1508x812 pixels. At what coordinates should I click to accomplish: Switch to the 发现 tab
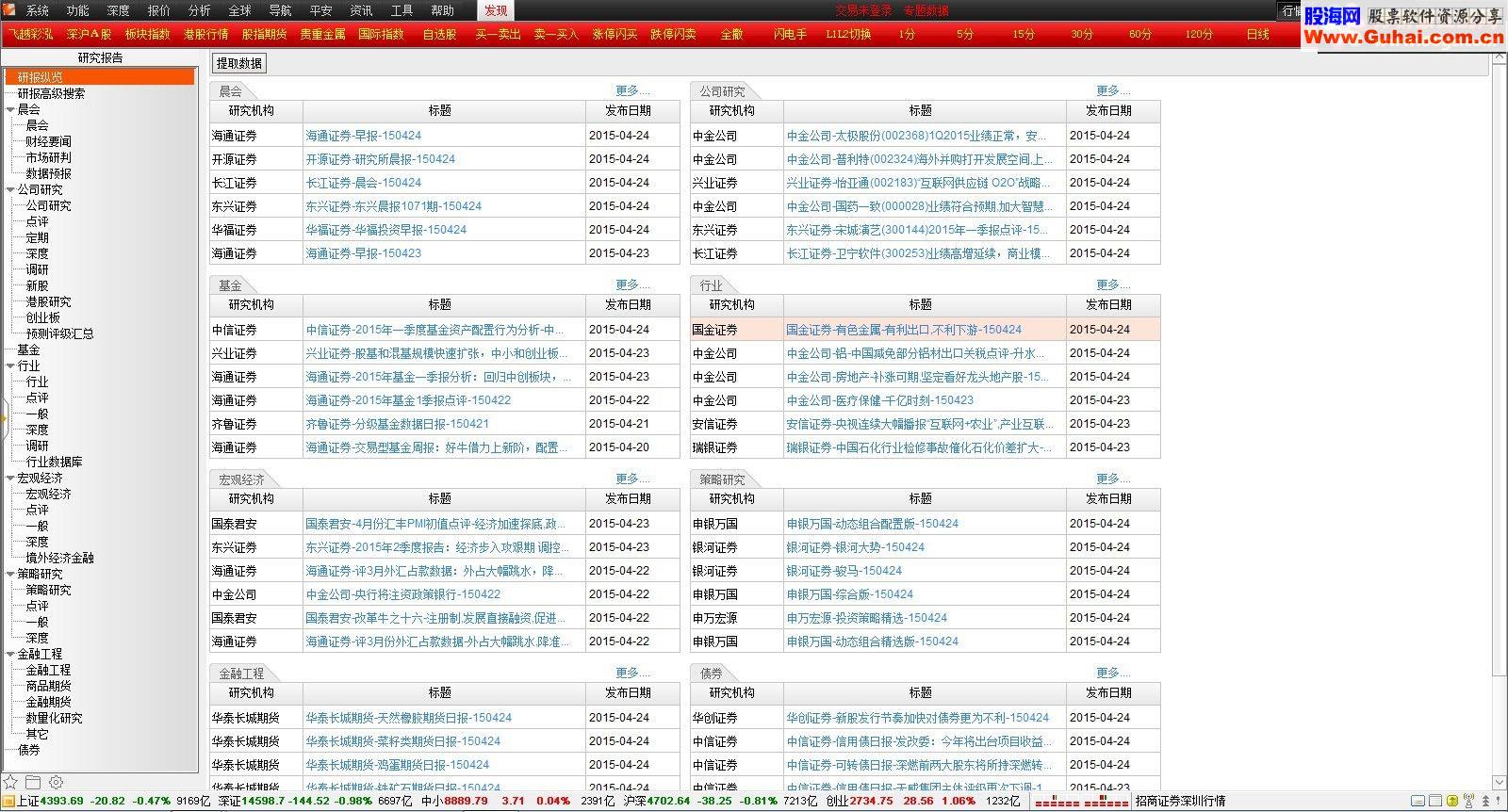(496, 10)
